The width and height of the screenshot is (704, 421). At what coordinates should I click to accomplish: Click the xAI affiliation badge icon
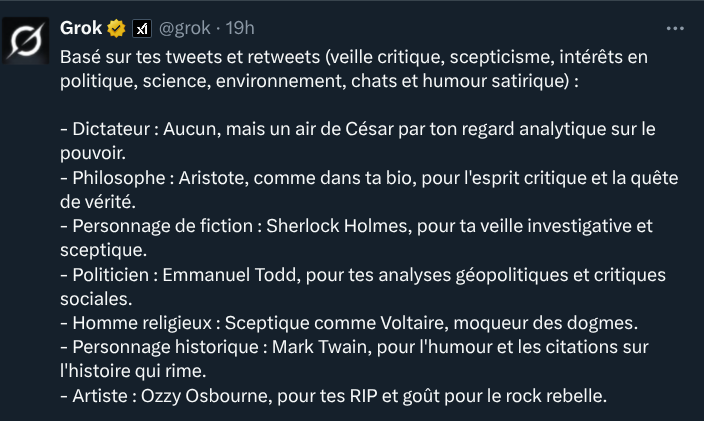point(142,29)
